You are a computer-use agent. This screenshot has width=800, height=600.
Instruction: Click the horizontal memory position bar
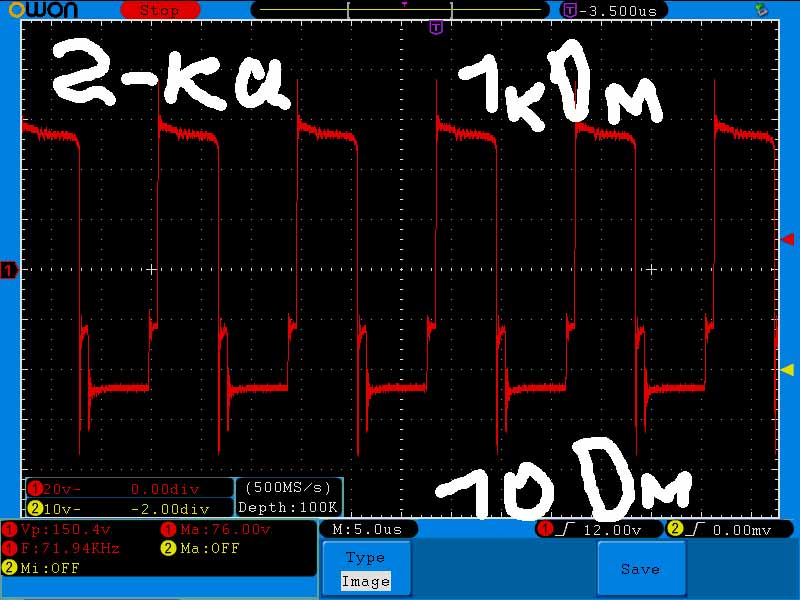pos(401,10)
